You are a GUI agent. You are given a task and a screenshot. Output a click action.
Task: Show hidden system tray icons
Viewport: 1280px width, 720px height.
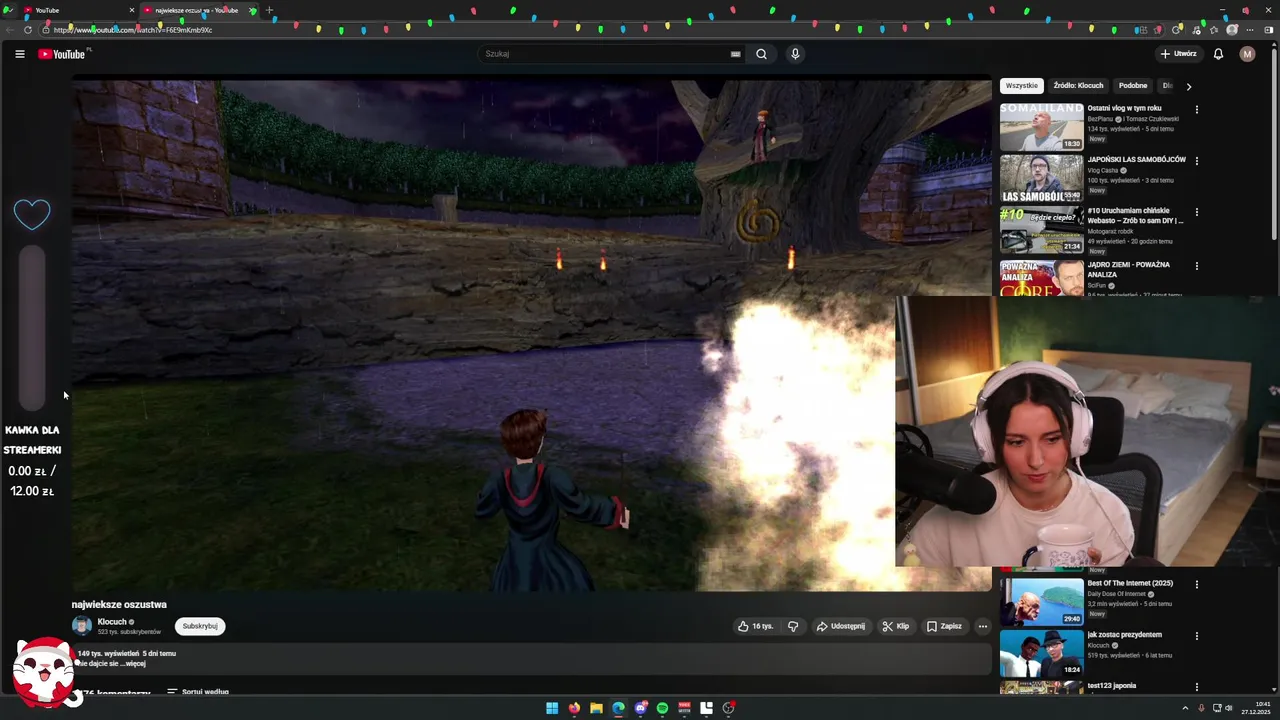point(1185,708)
